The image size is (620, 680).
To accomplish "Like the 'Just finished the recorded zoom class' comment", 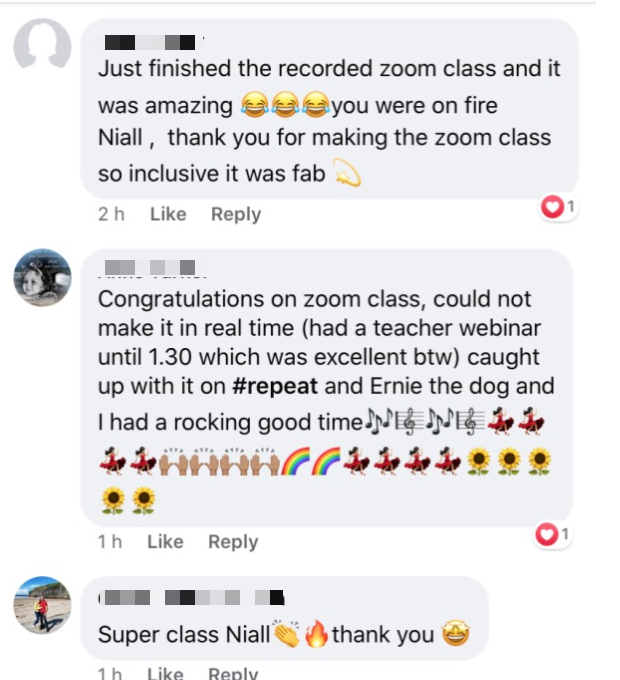I will pyautogui.click(x=168, y=214).
